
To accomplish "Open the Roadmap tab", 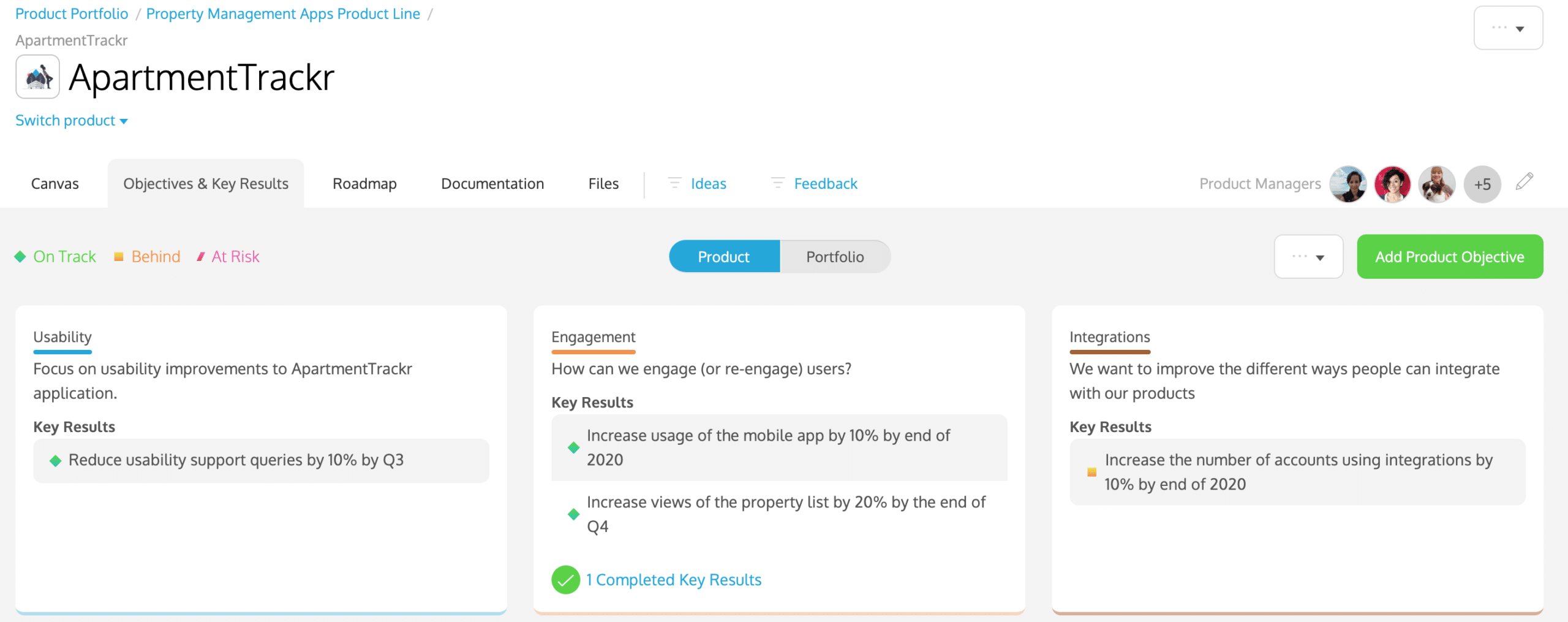I will pos(364,184).
